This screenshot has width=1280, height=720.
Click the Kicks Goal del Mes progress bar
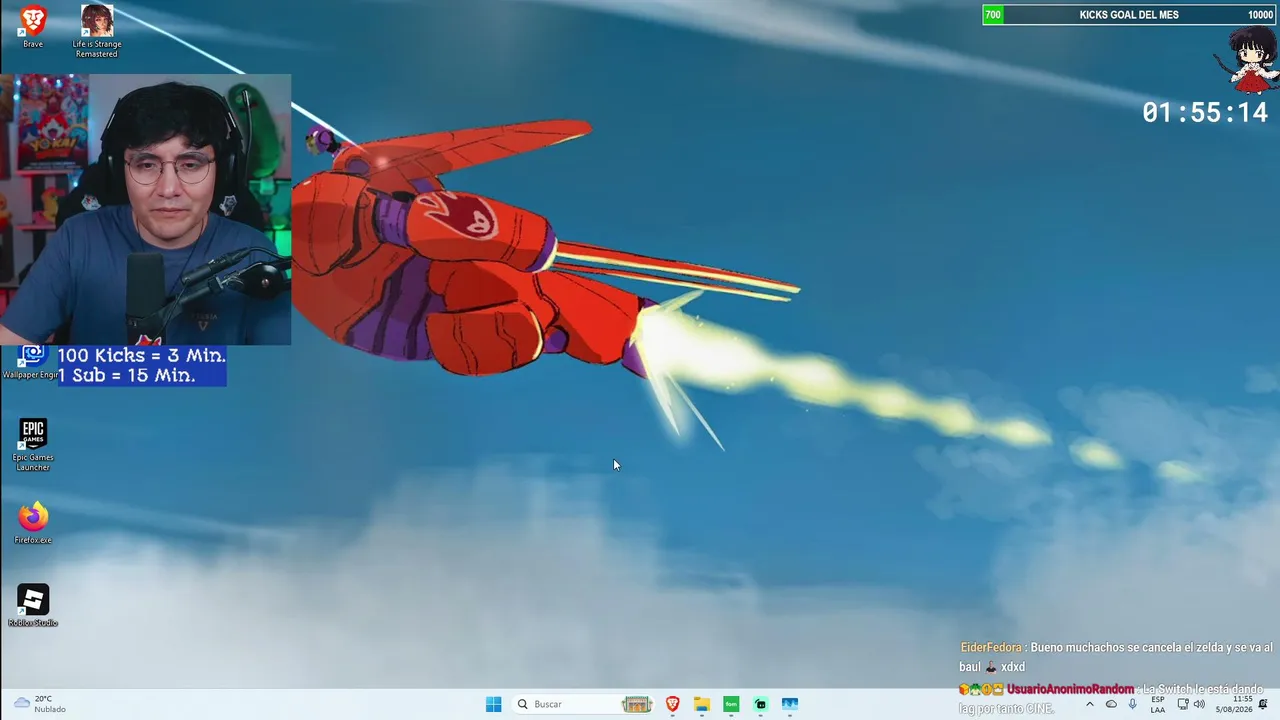pos(1130,14)
